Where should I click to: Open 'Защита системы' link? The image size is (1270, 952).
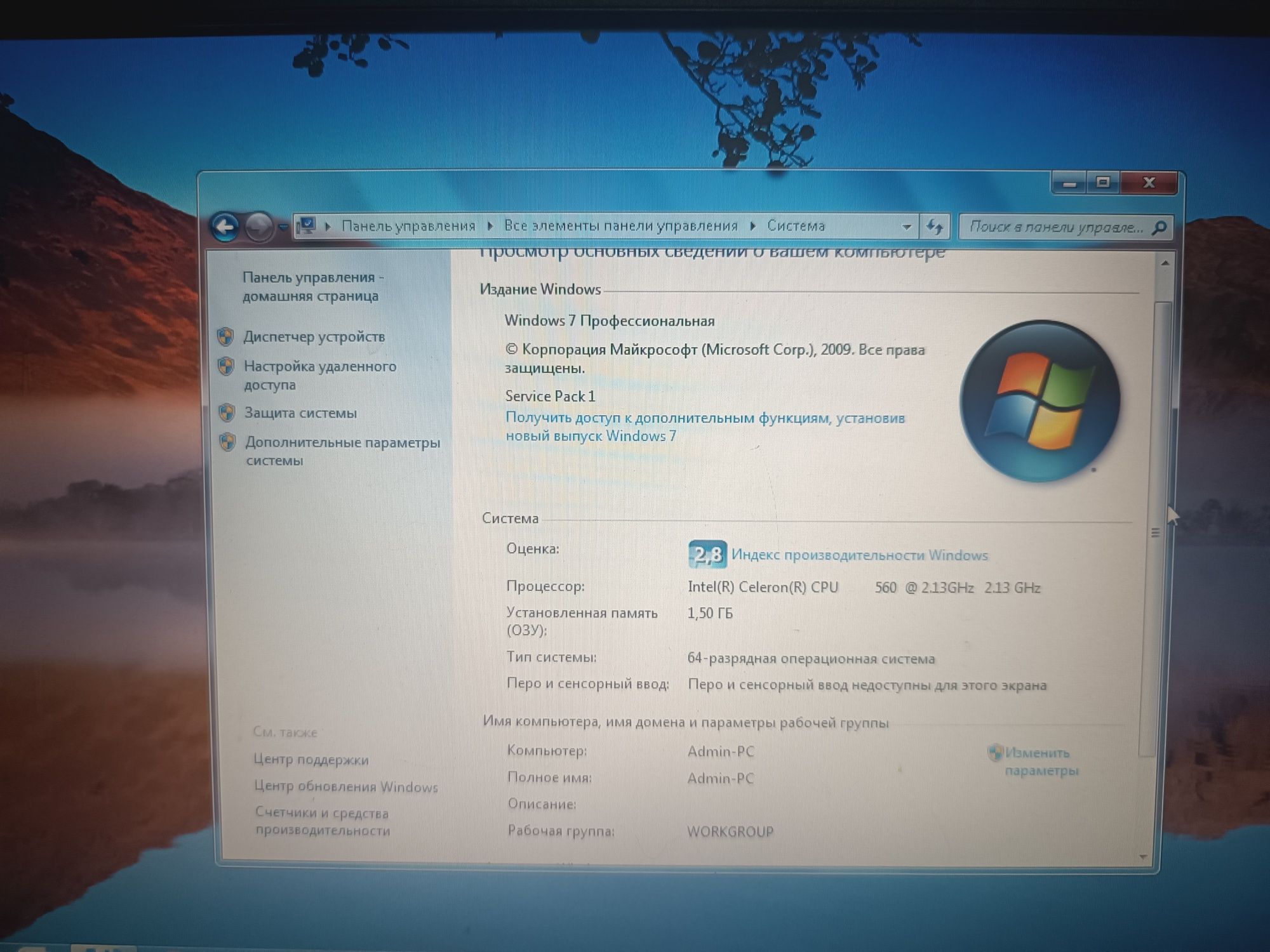click(301, 413)
